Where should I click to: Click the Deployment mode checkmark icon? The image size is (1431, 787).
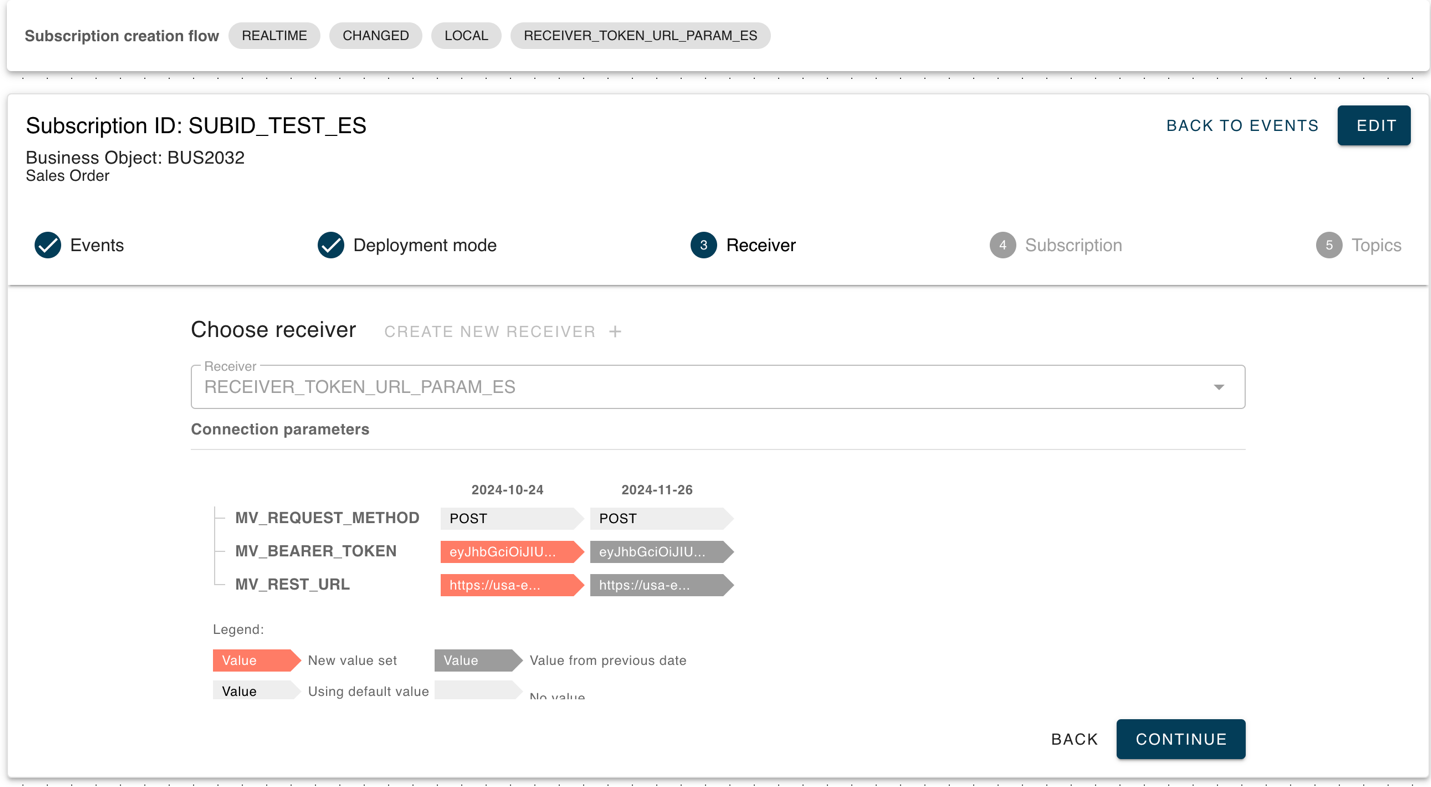pyautogui.click(x=331, y=245)
